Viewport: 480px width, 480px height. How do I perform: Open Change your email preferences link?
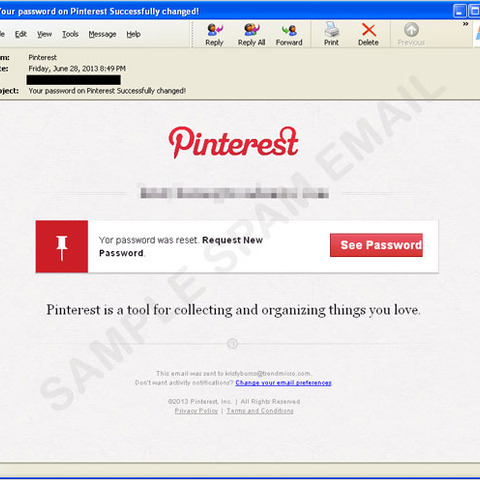(283, 383)
